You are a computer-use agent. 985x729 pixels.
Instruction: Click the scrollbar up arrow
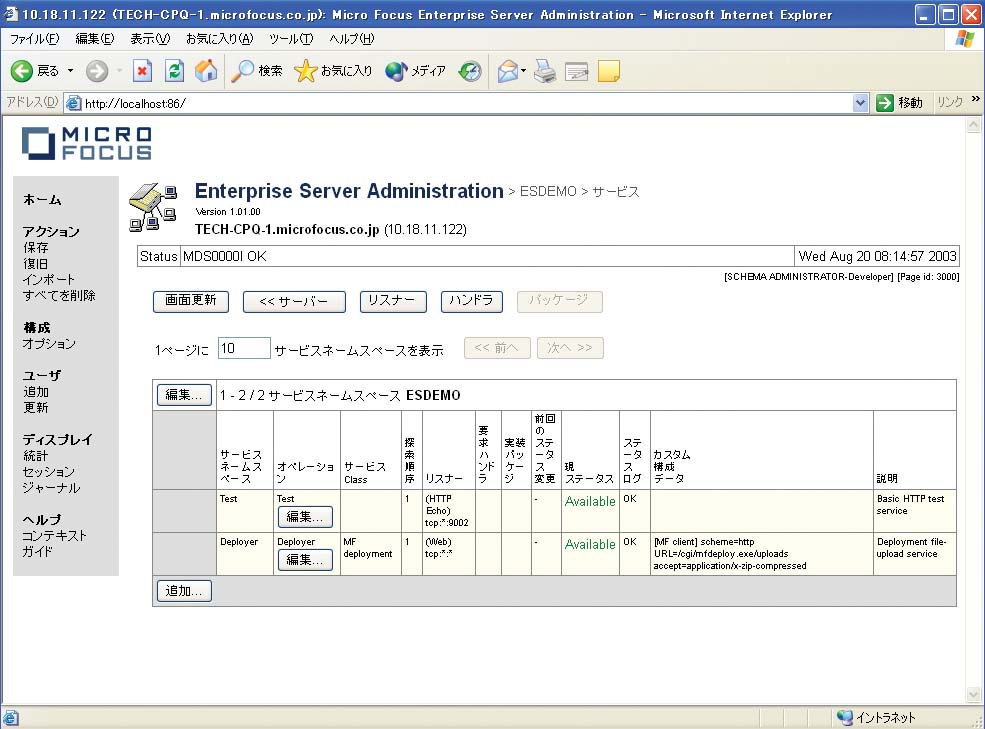click(974, 125)
